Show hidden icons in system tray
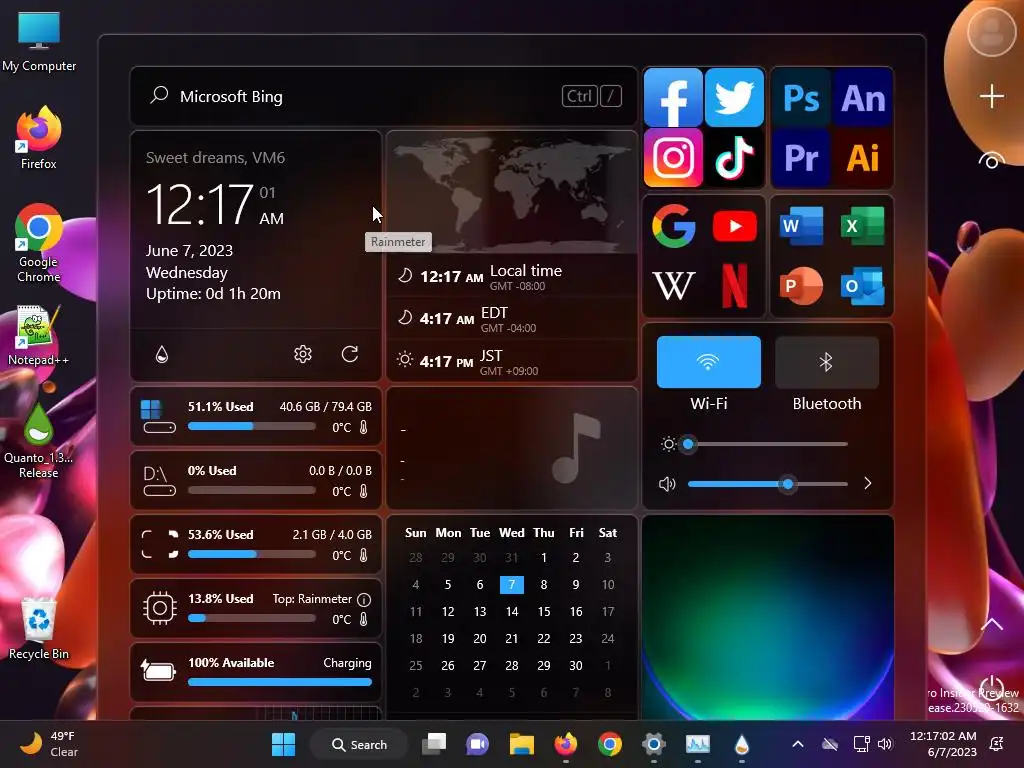The image size is (1024, 768). (x=797, y=744)
